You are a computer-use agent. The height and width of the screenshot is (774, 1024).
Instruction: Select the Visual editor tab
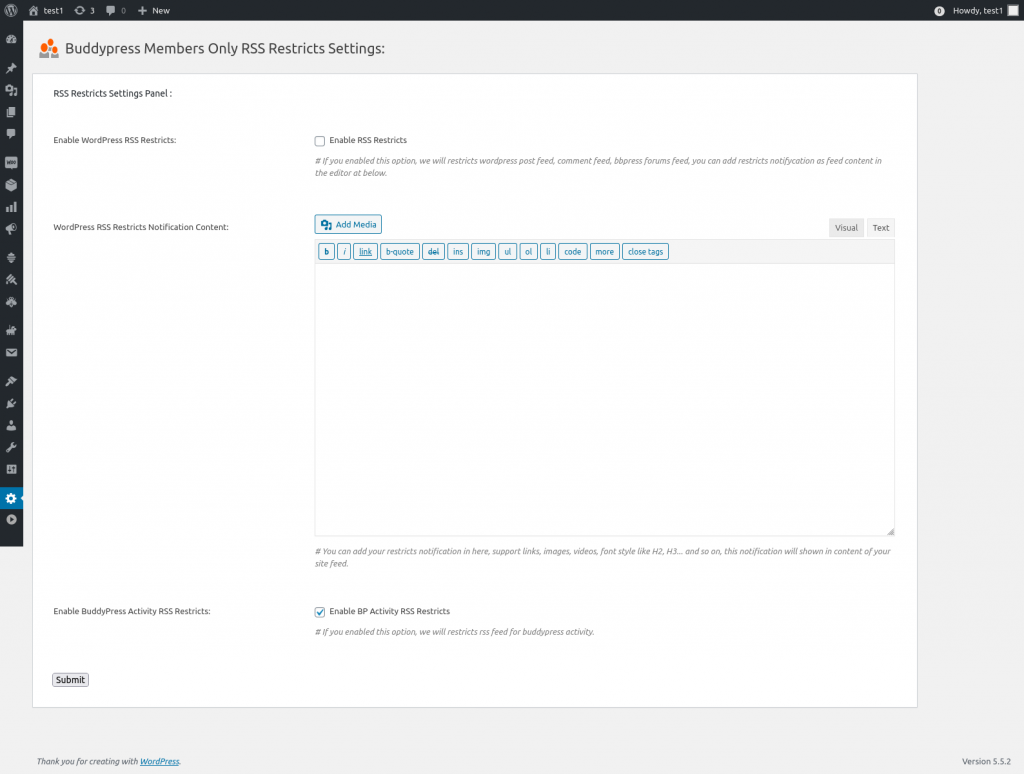coord(846,227)
